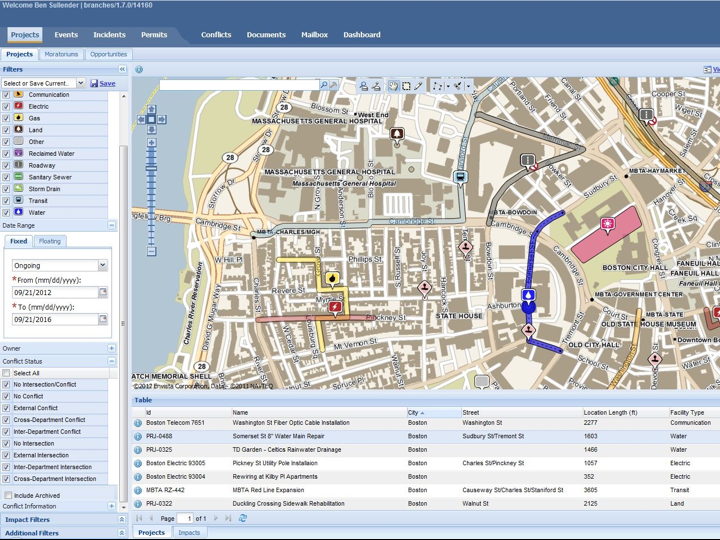The width and height of the screenshot is (720, 540).
Task: Open the measure tool dropdown arrow
Action: point(448,86)
